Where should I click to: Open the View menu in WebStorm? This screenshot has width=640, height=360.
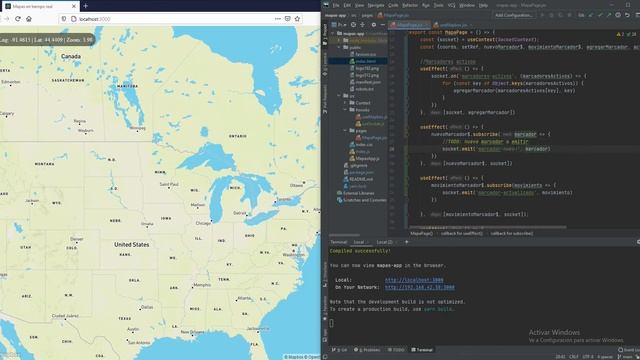pyautogui.click(x=359, y=5)
